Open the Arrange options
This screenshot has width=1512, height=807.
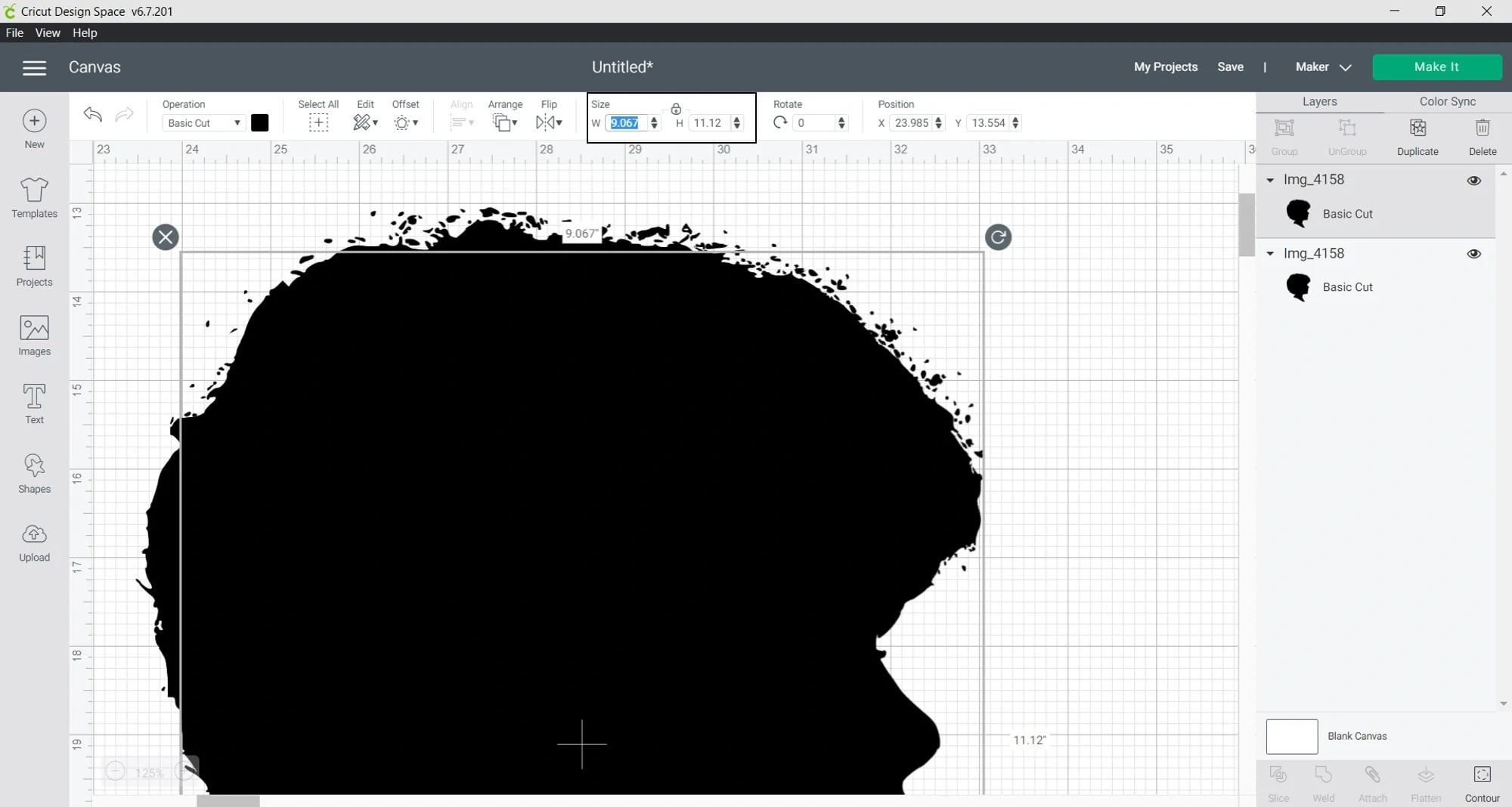pos(505,123)
